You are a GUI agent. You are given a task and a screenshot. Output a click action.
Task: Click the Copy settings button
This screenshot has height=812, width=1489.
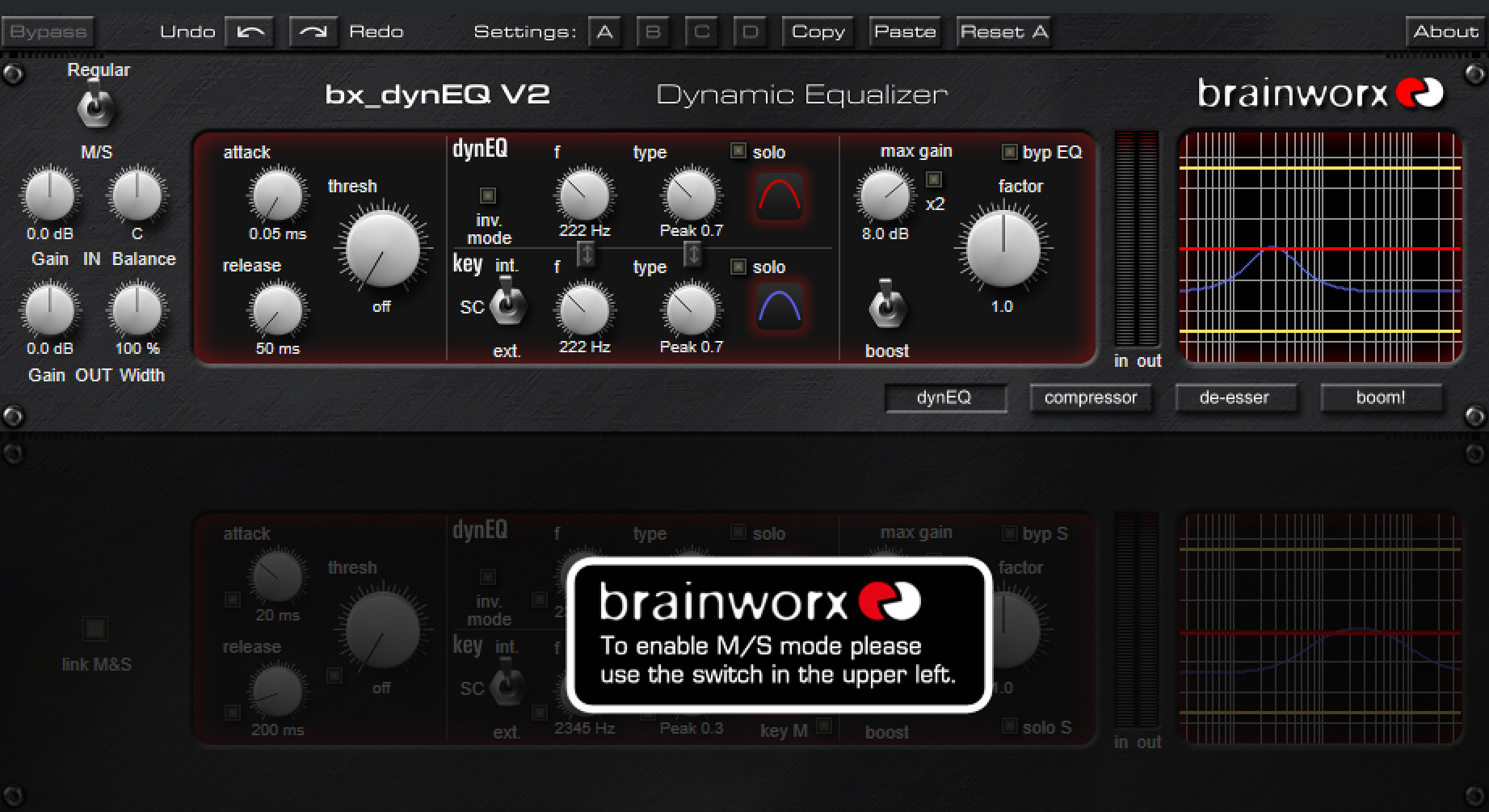pos(818,32)
